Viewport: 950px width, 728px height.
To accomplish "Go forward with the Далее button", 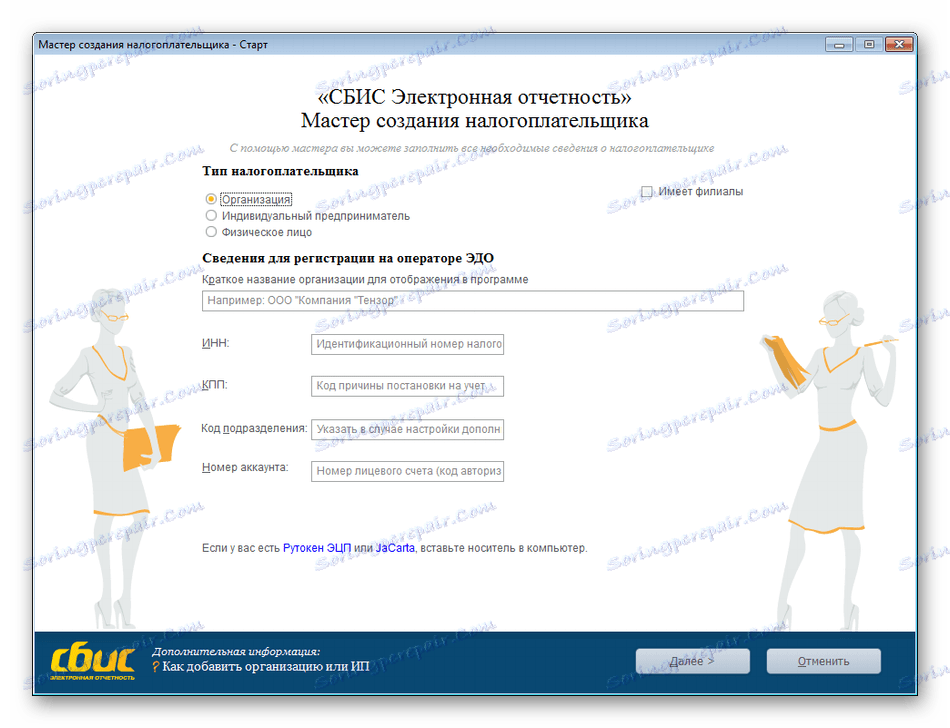I will click(x=693, y=661).
